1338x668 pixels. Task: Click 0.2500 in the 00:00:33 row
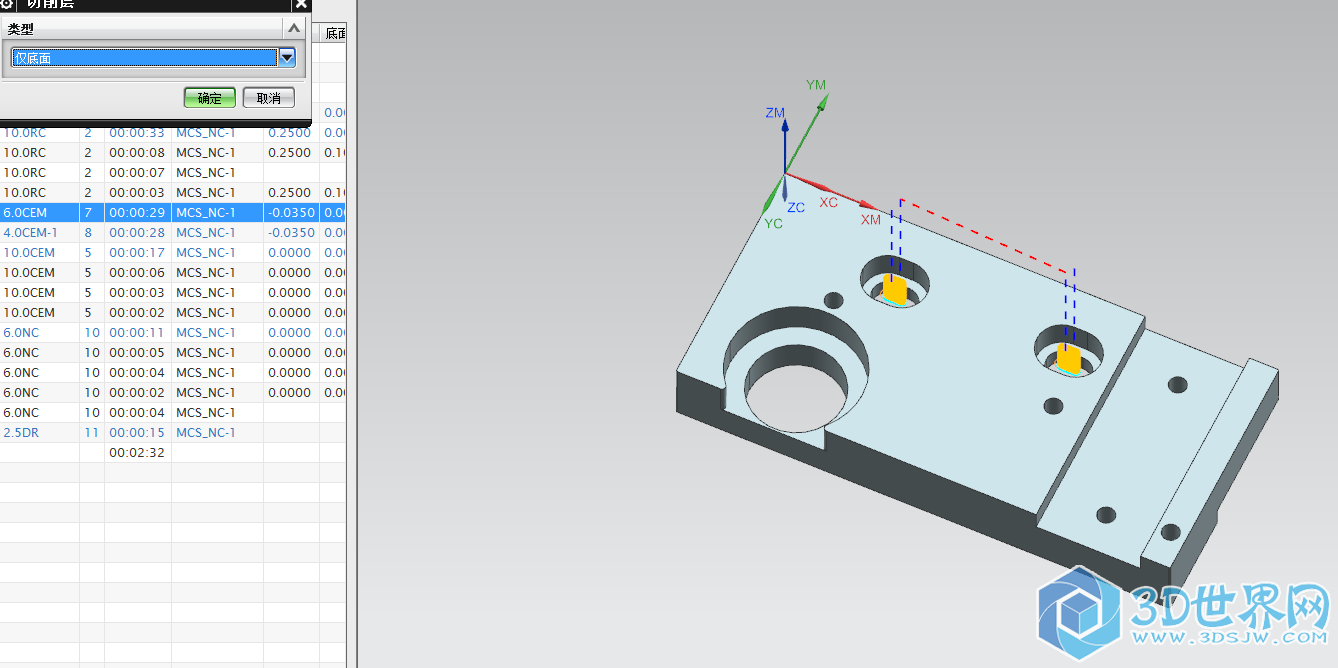point(290,132)
